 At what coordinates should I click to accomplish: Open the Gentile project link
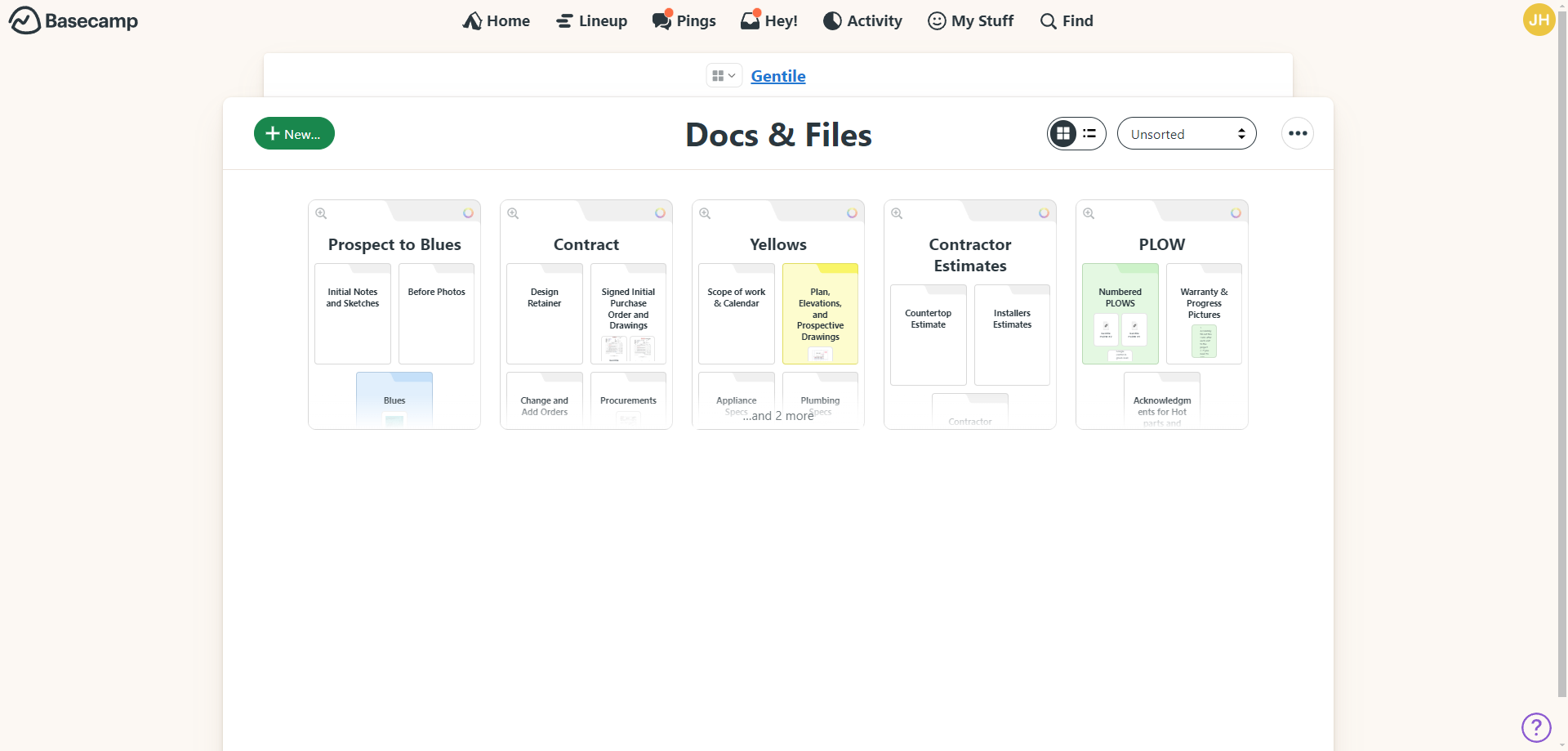pos(777,76)
